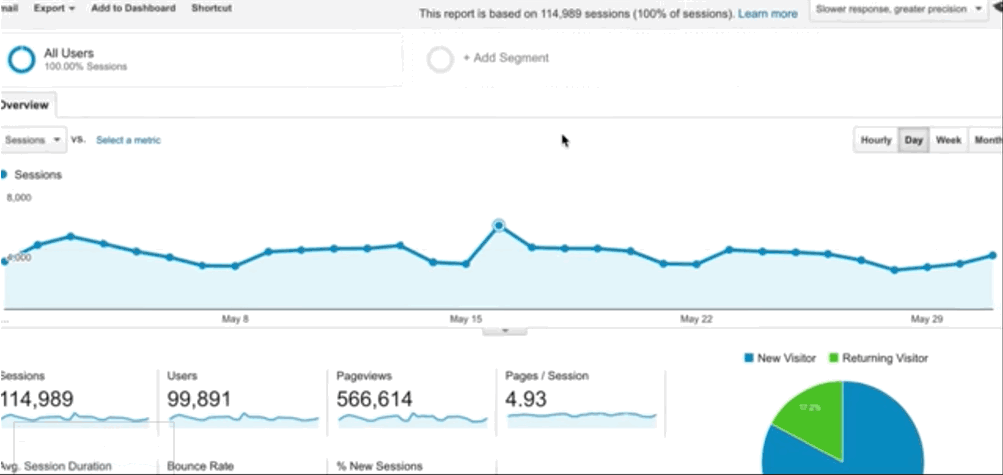This screenshot has width=1003, height=475.
Task: Switch the chart to Hourly view
Action: (875, 140)
